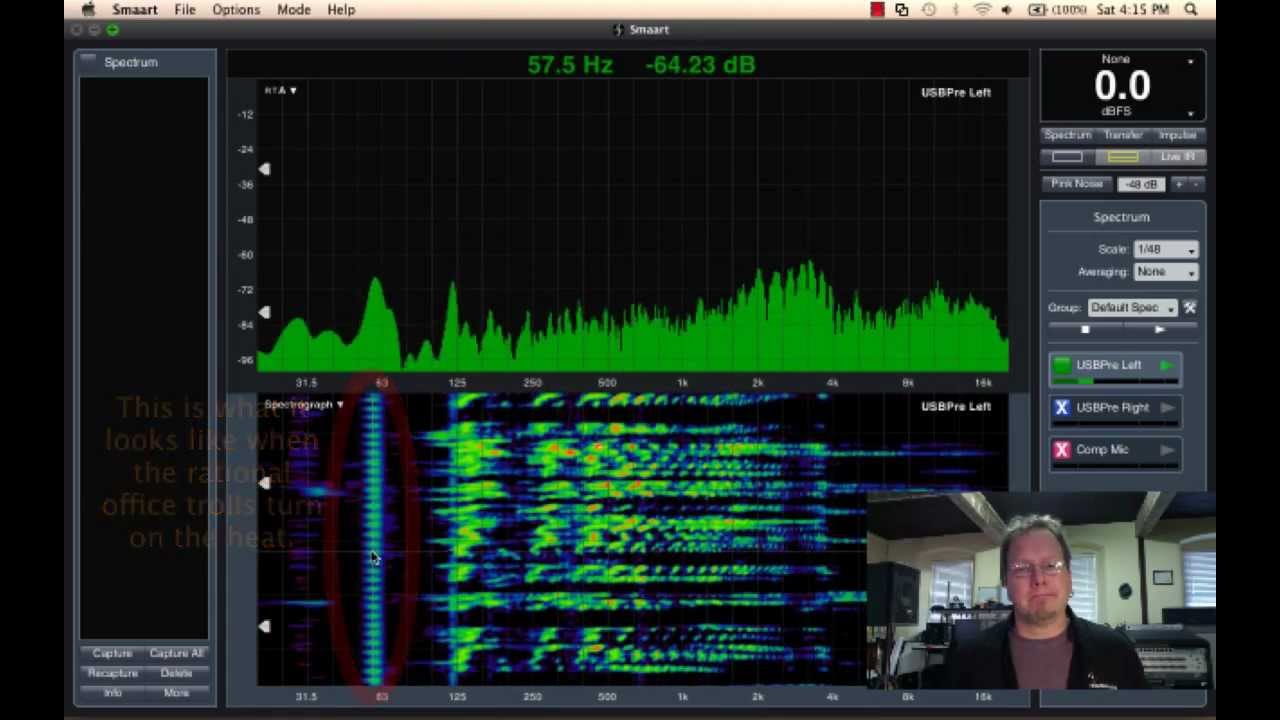Open the dBFS unit dropdown arrow
Viewport: 1280px width, 720px height.
[x=1190, y=113]
